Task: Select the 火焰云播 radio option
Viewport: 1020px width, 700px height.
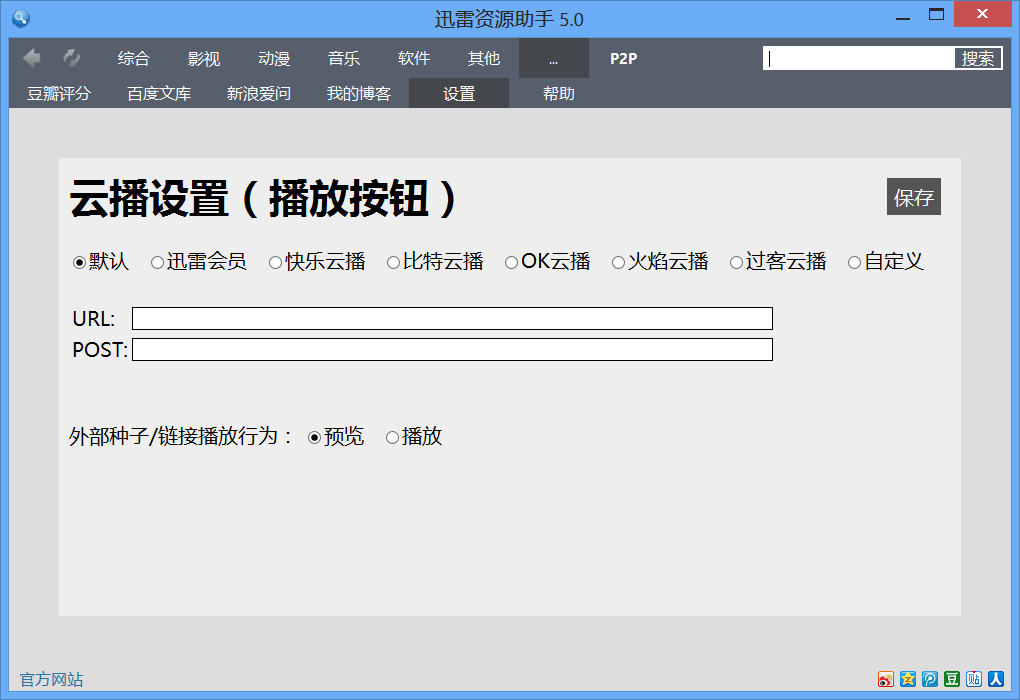Action: click(x=618, y=263)
